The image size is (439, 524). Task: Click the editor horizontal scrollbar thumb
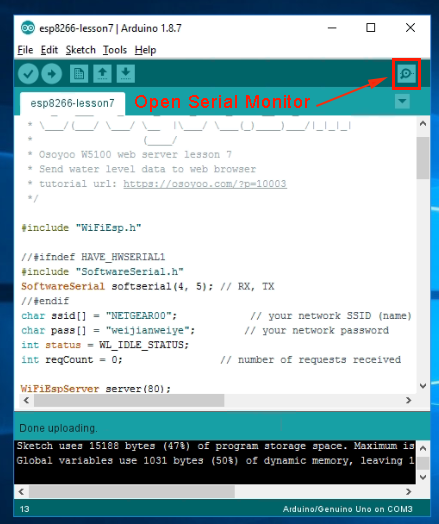click(x=129, y=400)
